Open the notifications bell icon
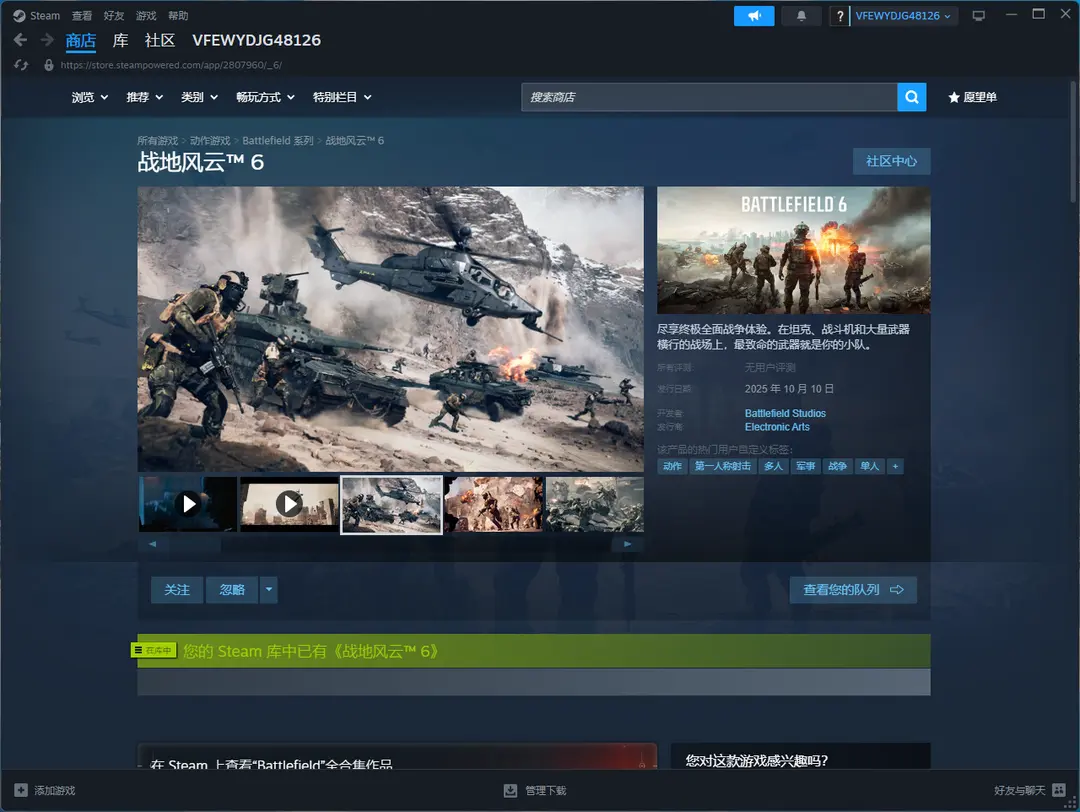 point(801,16)
